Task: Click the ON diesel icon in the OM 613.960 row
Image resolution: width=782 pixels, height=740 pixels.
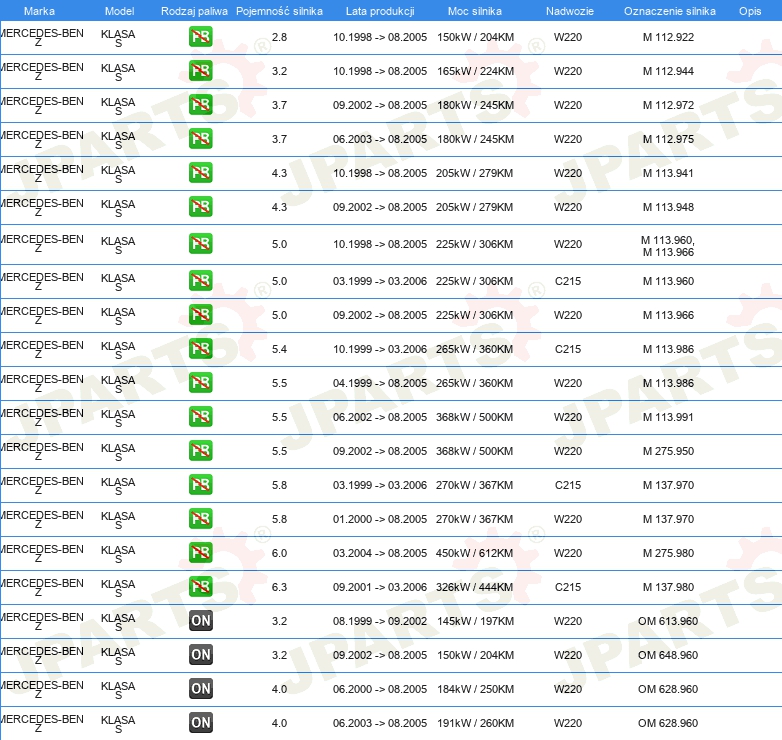Action: (201, 621)
